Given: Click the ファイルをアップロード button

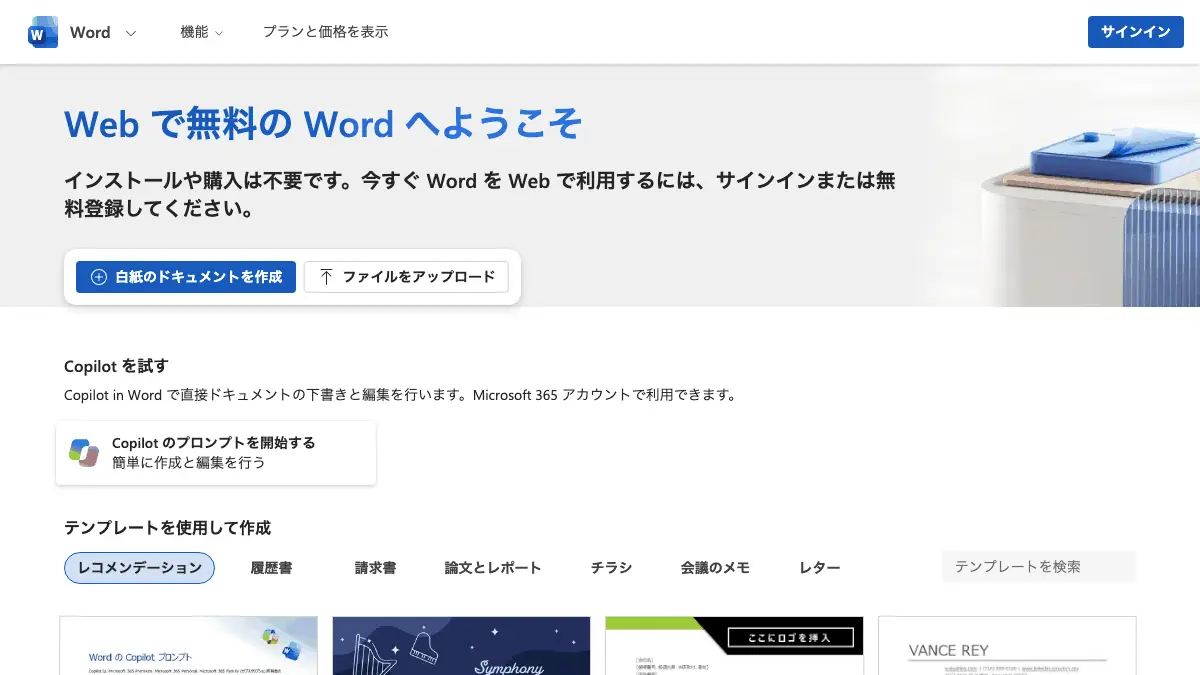Looking at the screenshot, I should pos(406,277).
